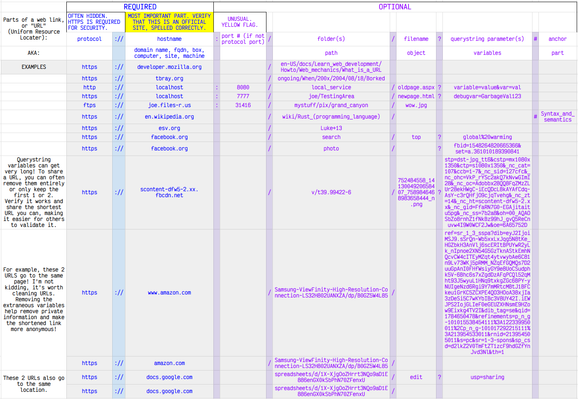Select the 'filename' column header cell

[x=416, y=39]
